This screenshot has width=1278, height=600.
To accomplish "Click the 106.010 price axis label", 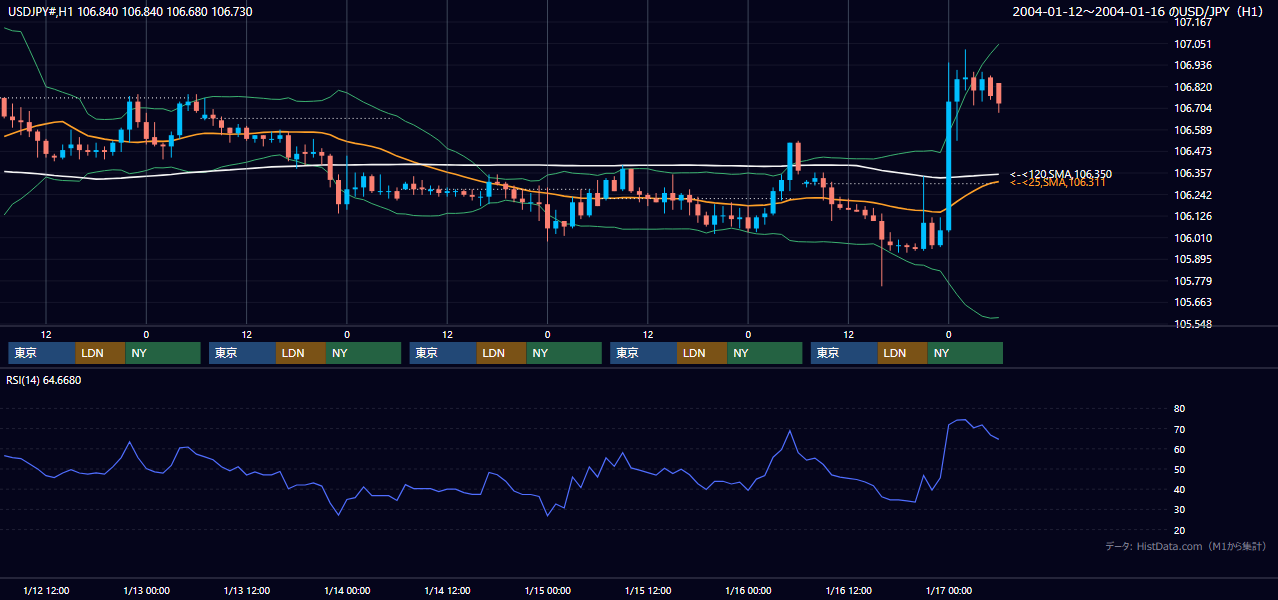I will (x=1193, y=238).
